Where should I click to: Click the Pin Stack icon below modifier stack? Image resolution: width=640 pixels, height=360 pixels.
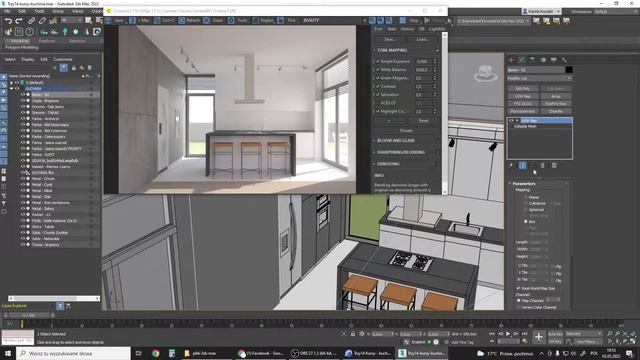(511, 165)
